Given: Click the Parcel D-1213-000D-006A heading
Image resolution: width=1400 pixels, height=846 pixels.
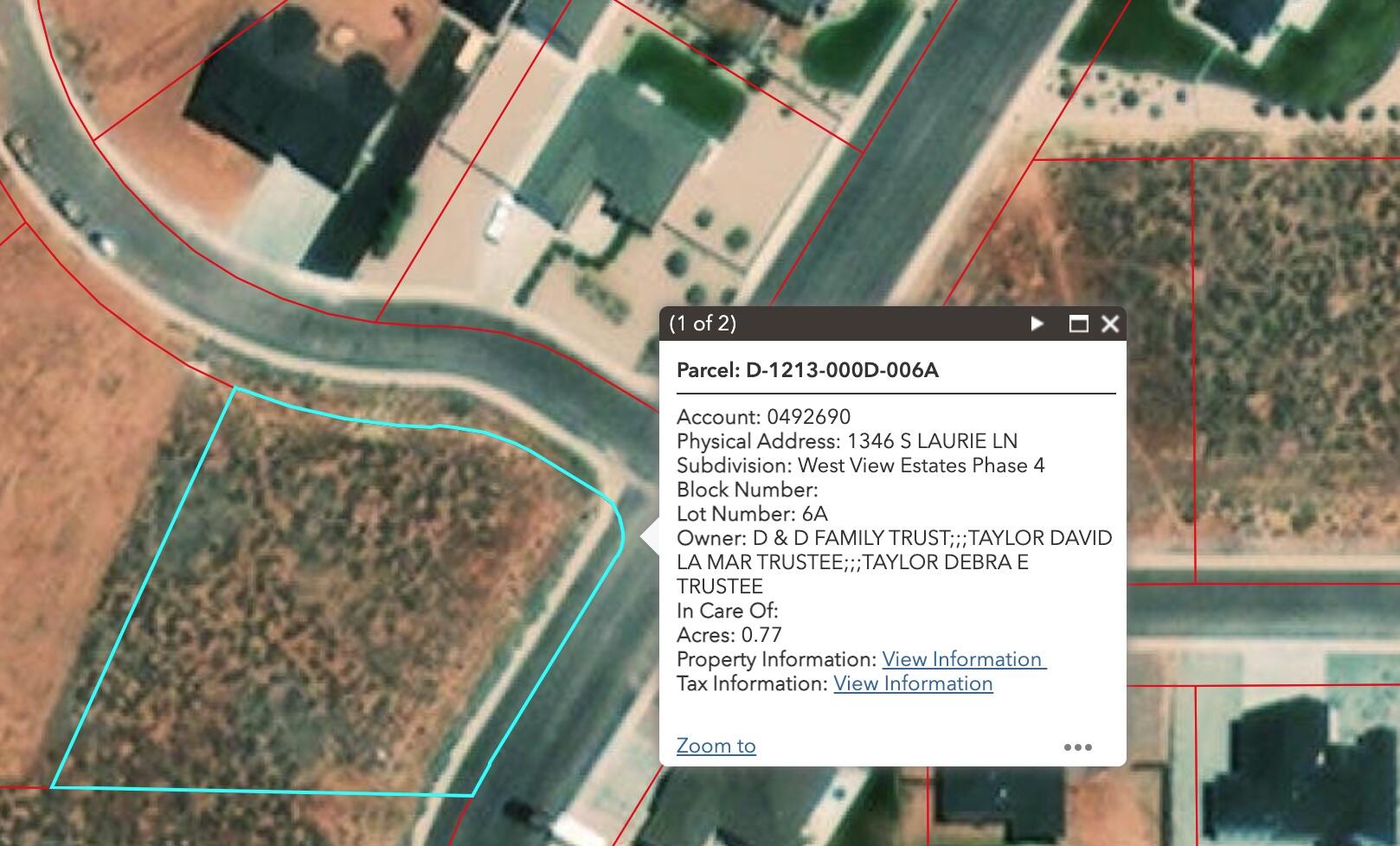Looking at the screenshot, I should [807, 370].
